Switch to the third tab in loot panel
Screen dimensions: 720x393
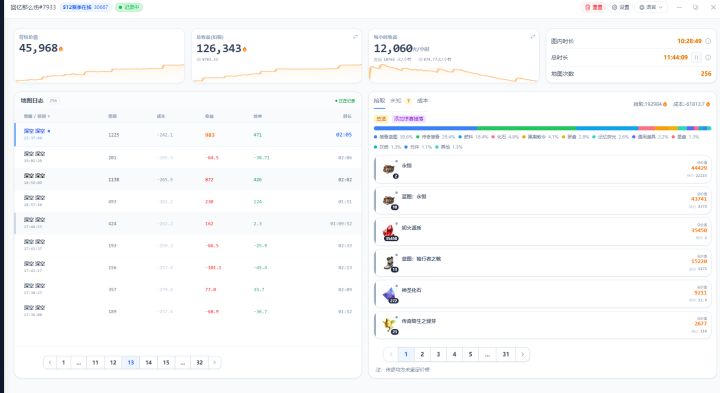click(x=422, y=101)
